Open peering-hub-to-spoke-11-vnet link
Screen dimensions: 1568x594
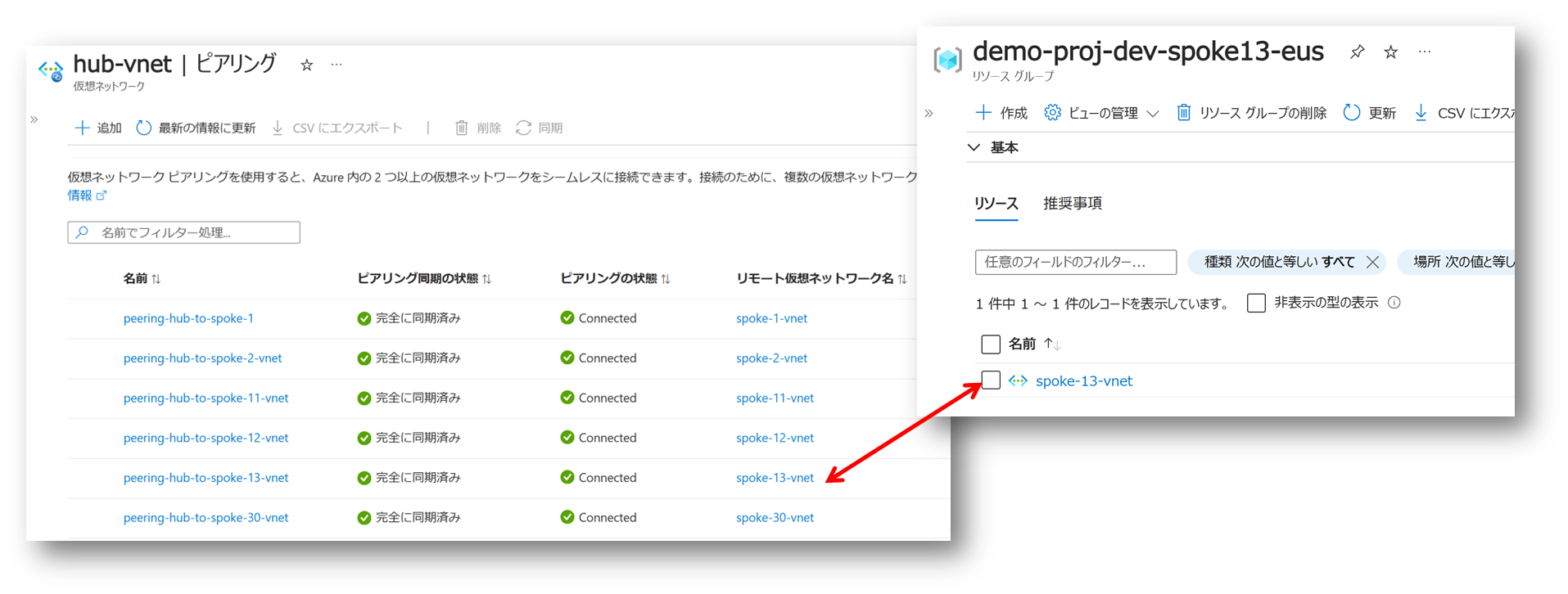(x=206, y=398)
